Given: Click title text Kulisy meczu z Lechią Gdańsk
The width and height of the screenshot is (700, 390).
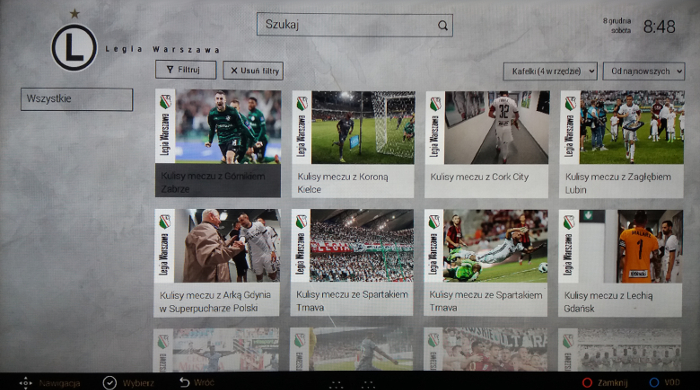Looking at the screenshot, I should (x=608, y=302).
